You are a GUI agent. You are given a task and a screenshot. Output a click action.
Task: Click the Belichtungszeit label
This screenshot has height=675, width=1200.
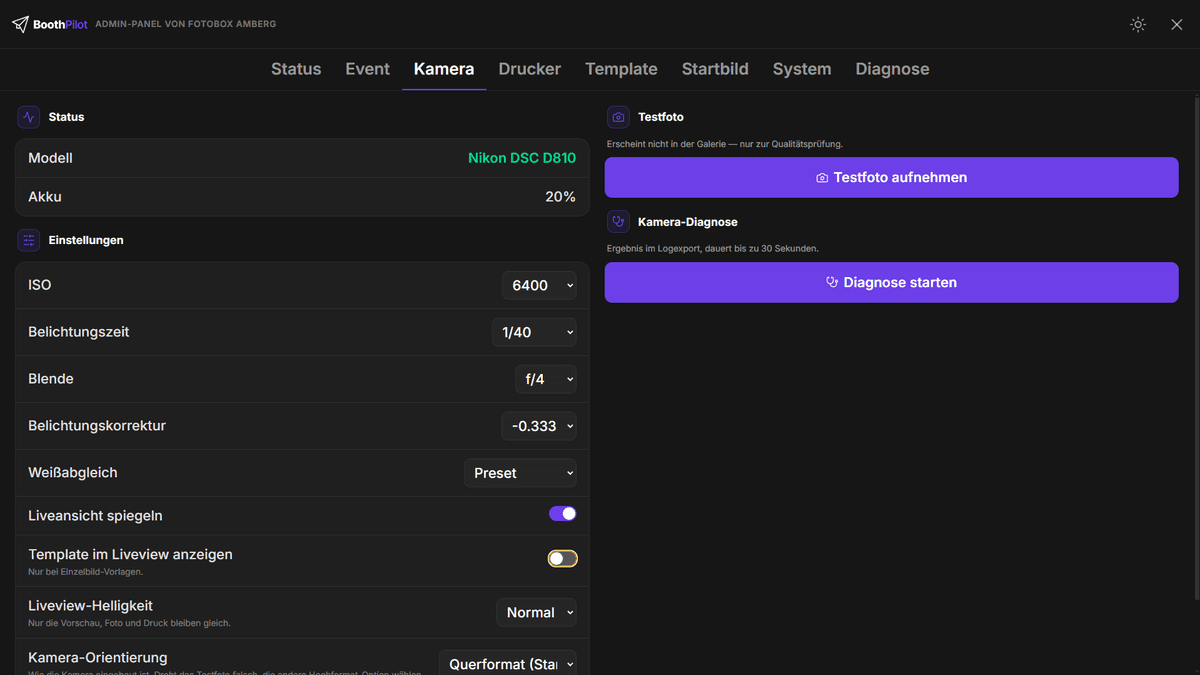click(x=79, y=332)
